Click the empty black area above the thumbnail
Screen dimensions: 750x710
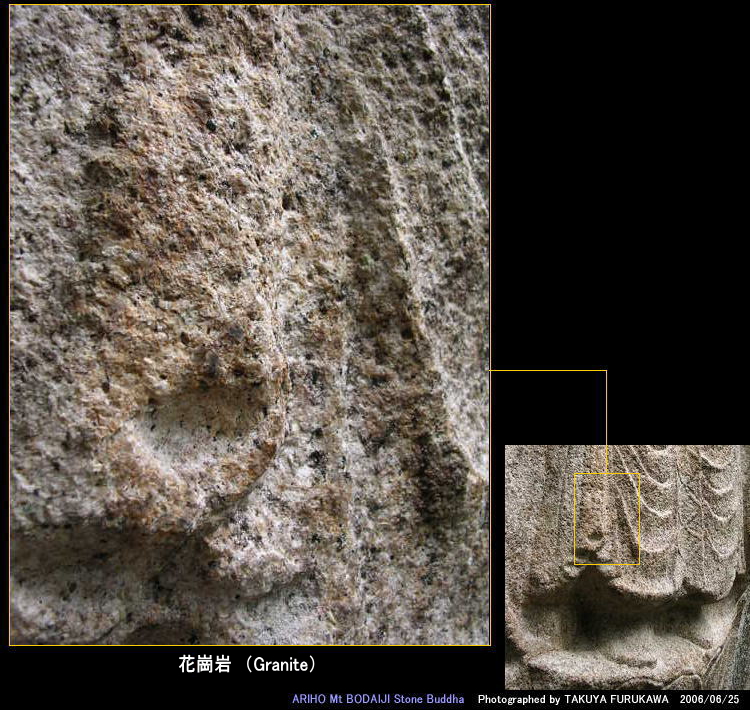[x=620, y=200]
